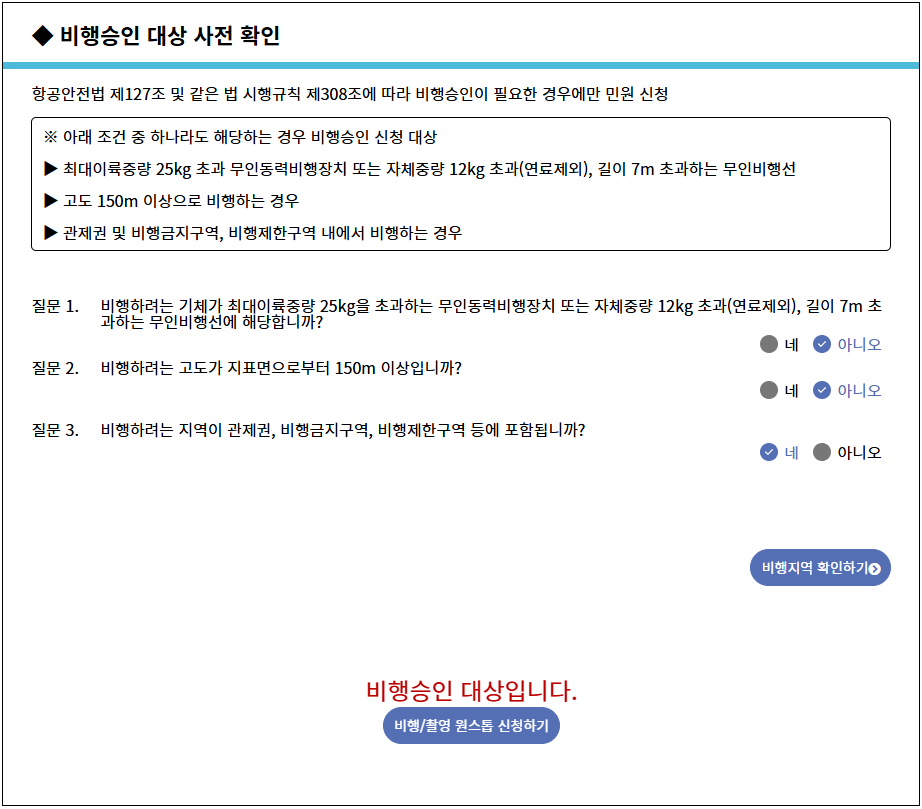
Task: Click the 비행지역 확인하기 button
Action: point(820,568)
